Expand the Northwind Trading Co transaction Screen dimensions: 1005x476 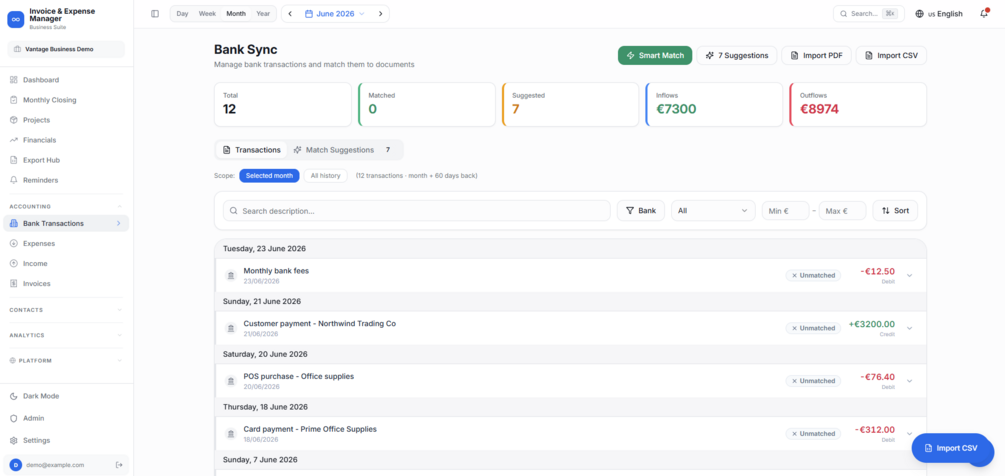click(909, 328)
